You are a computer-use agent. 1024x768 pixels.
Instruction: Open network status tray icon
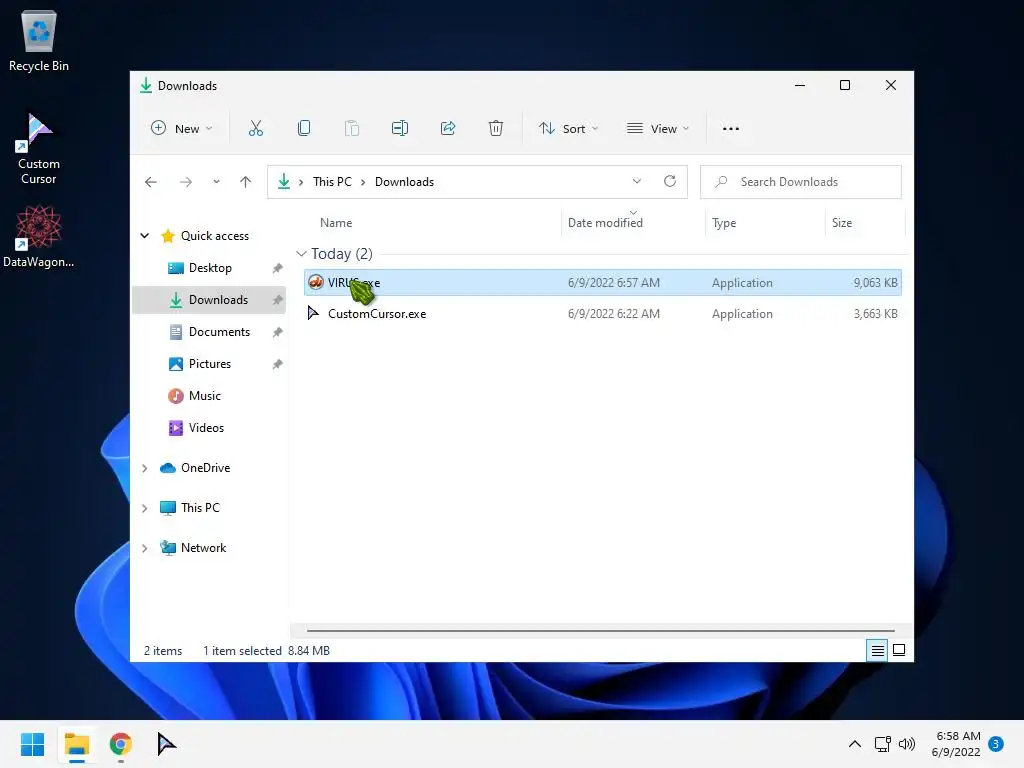[882, 744]
